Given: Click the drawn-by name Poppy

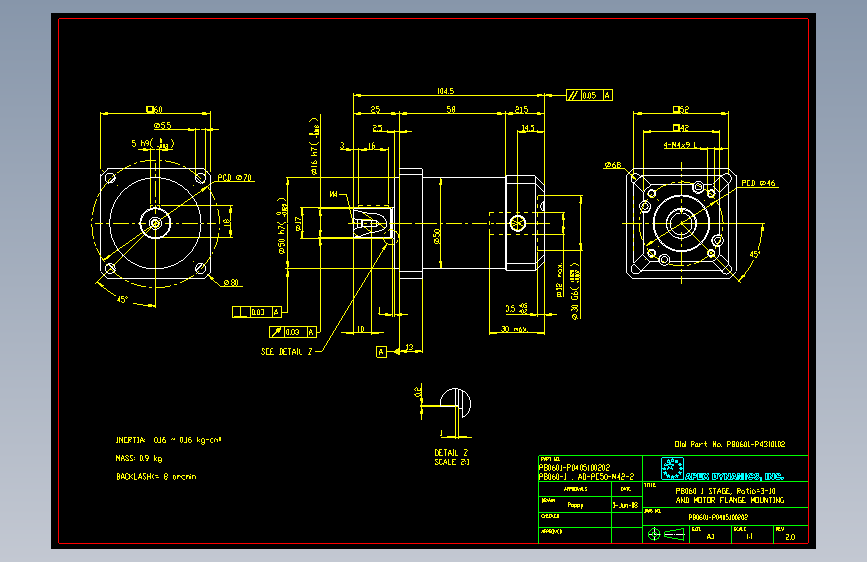Looking at the screenshot, I should click(x=575, y=504).
